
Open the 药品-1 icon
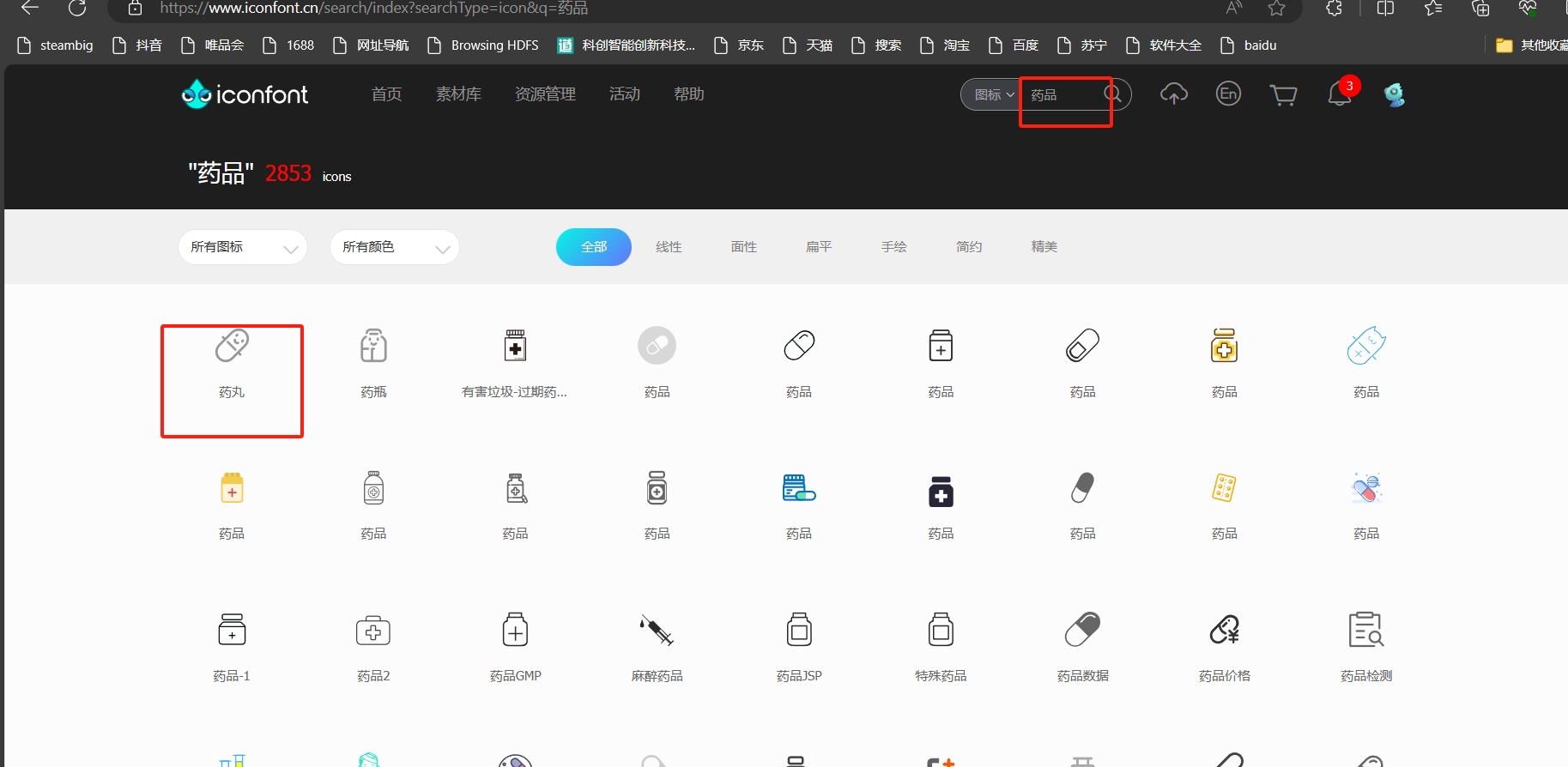tap(232, 630)
